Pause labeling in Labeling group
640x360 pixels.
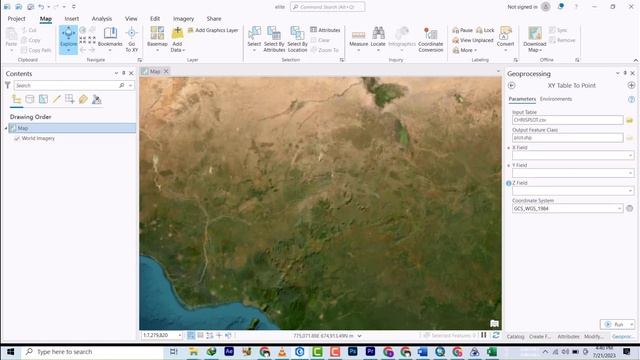coord(462,30)
